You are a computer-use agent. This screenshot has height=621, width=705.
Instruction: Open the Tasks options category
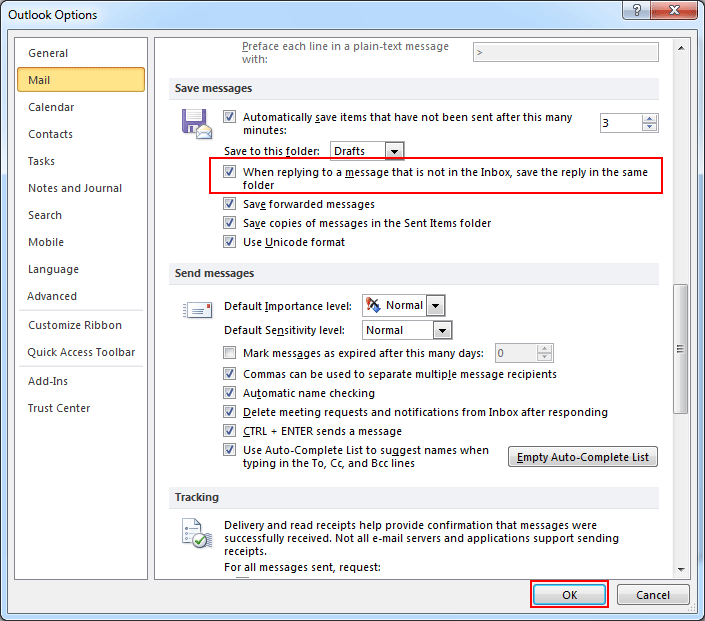pos(81,161)
